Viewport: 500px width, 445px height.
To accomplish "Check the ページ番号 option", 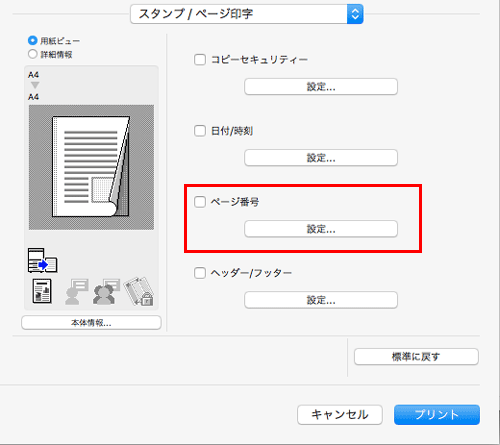I will tap(200, 202).
